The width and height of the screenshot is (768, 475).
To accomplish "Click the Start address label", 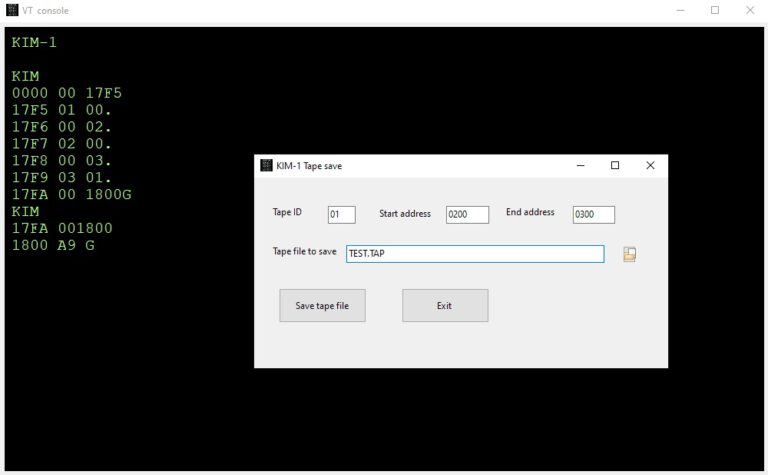I will point(405,214).
